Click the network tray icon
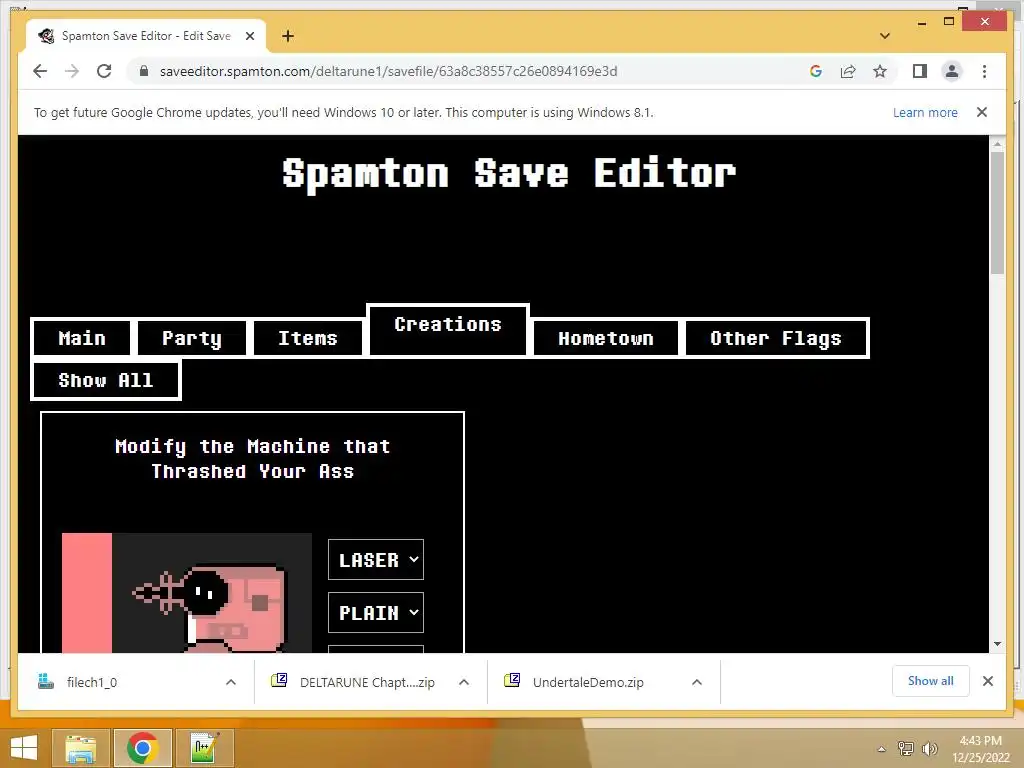Image resolution: width=1024 pixels, height=768 pixels. 906,749
